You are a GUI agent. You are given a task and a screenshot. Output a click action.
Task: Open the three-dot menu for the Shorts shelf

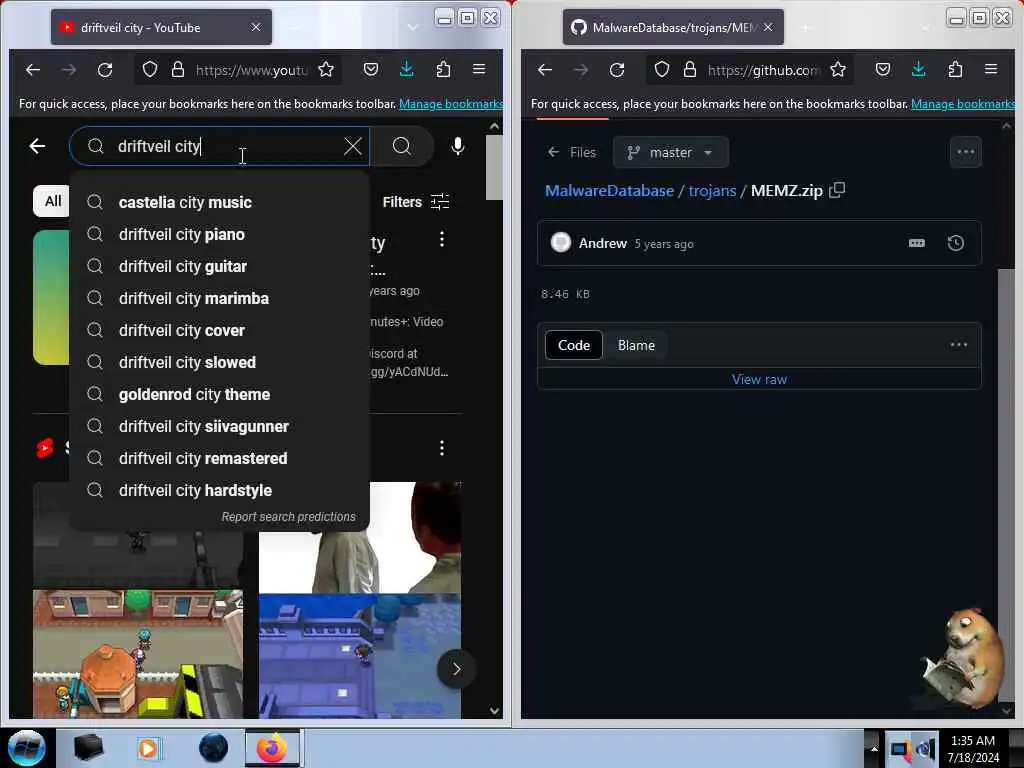click(442, 448)
